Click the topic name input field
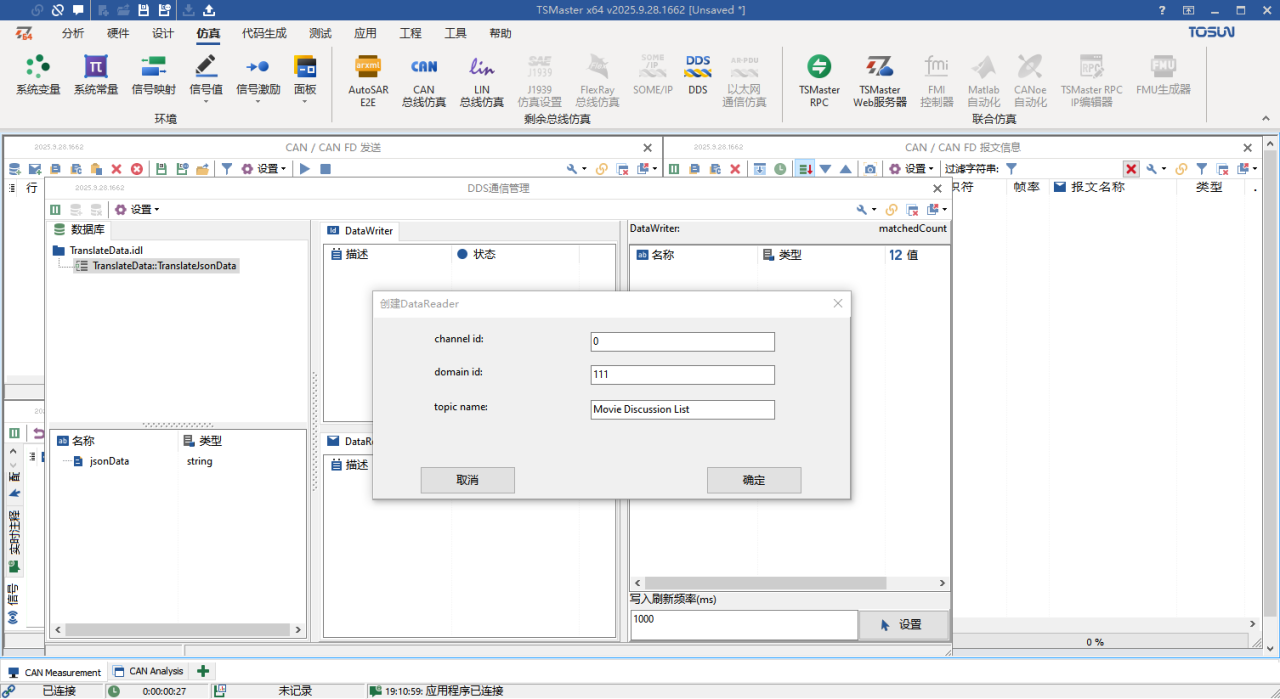The width and height of the screenshot is (1280, 699). click(682, 409)
